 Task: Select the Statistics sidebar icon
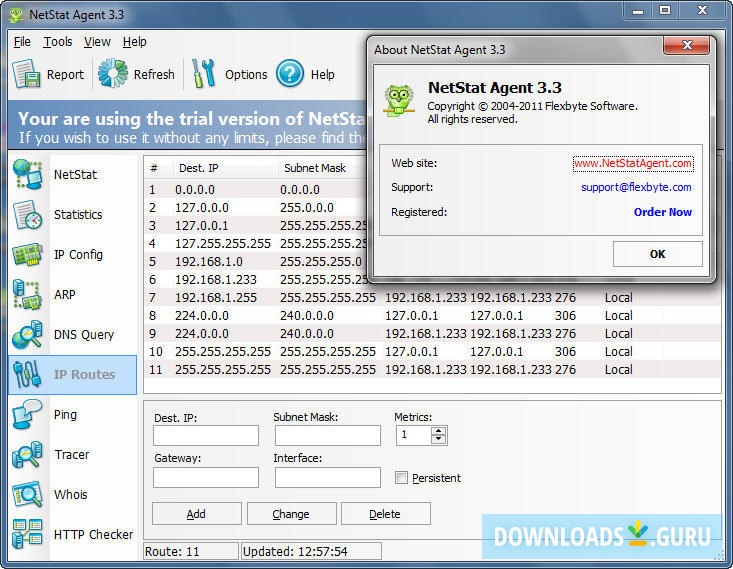[x=28, y=215]
